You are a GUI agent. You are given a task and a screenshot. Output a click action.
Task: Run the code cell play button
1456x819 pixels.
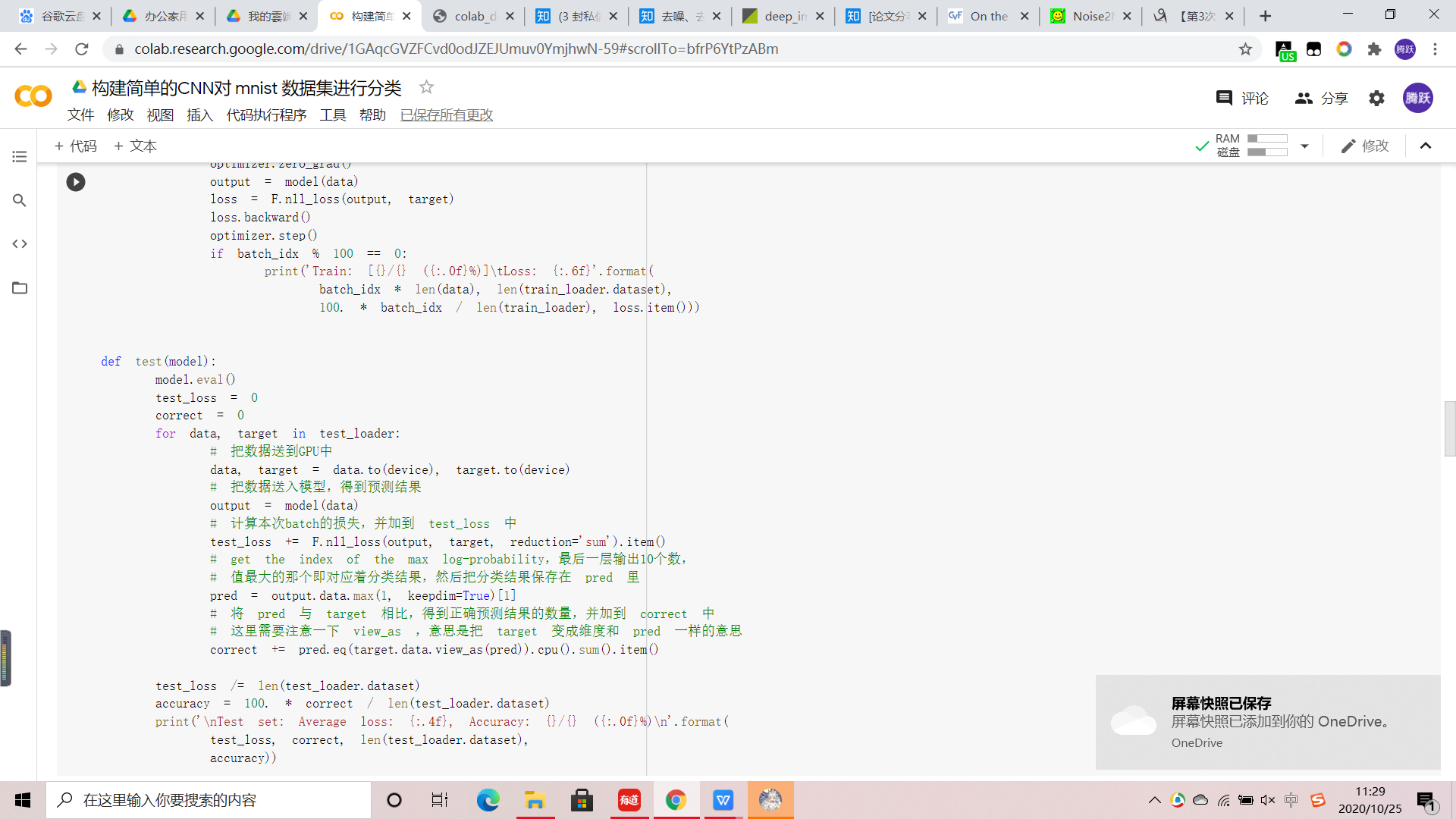pyautogui.click(x=76, y=182)
